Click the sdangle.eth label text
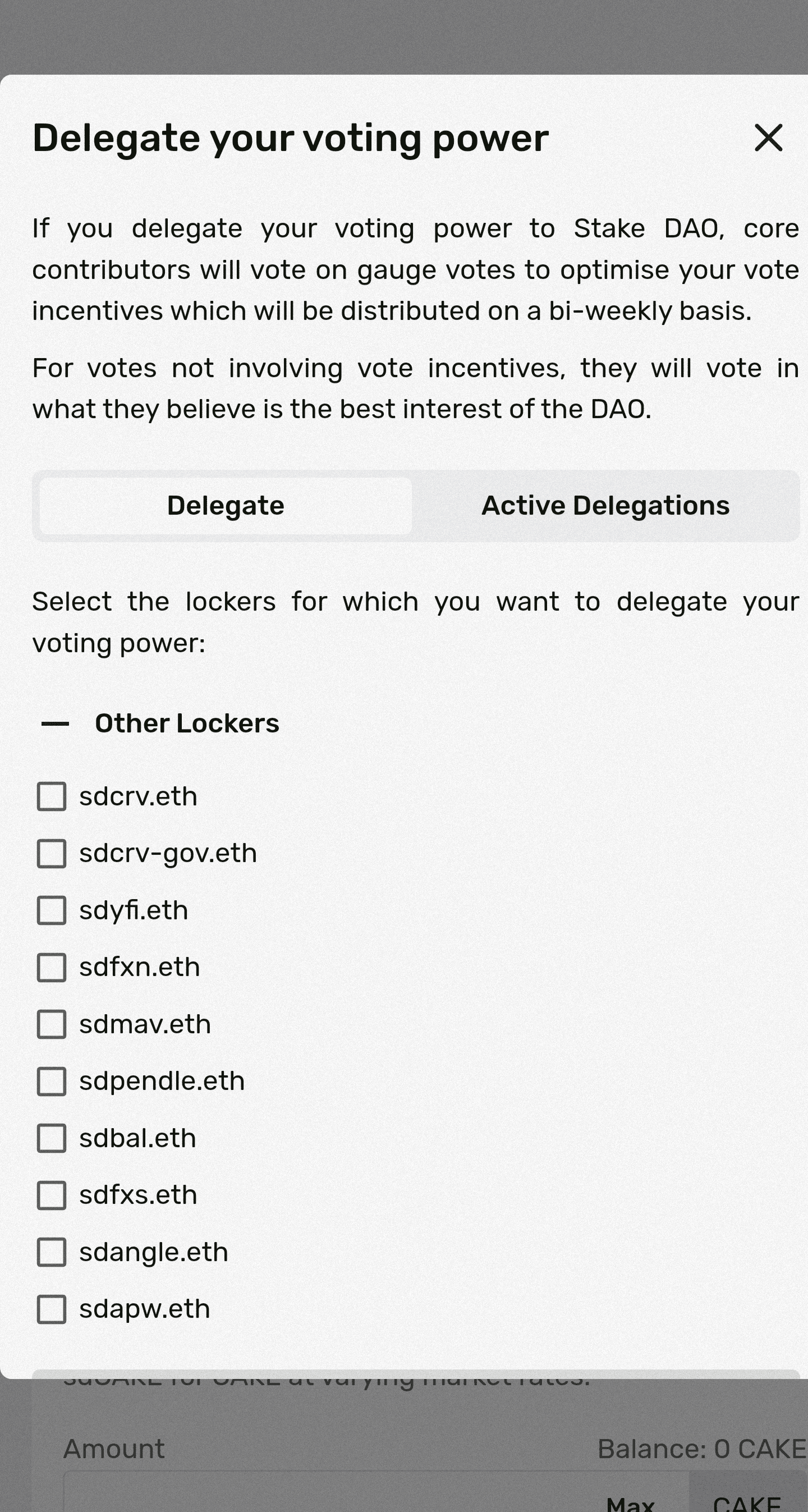808x1512 pixels. click(x=154, y=1252)
